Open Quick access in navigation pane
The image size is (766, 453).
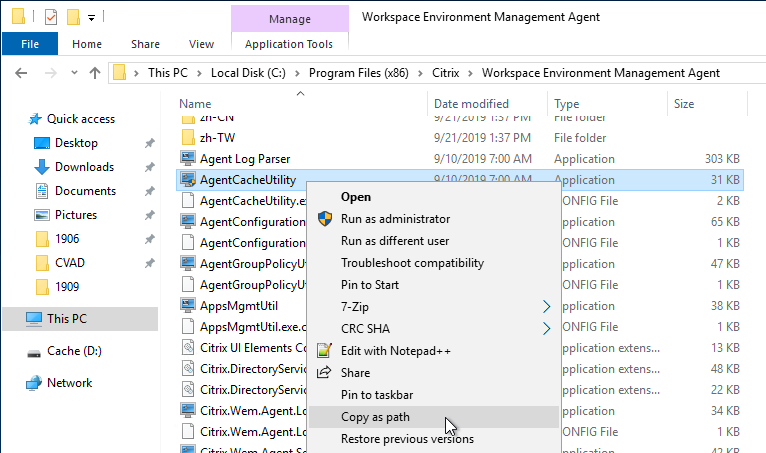(x=81, y=119)
